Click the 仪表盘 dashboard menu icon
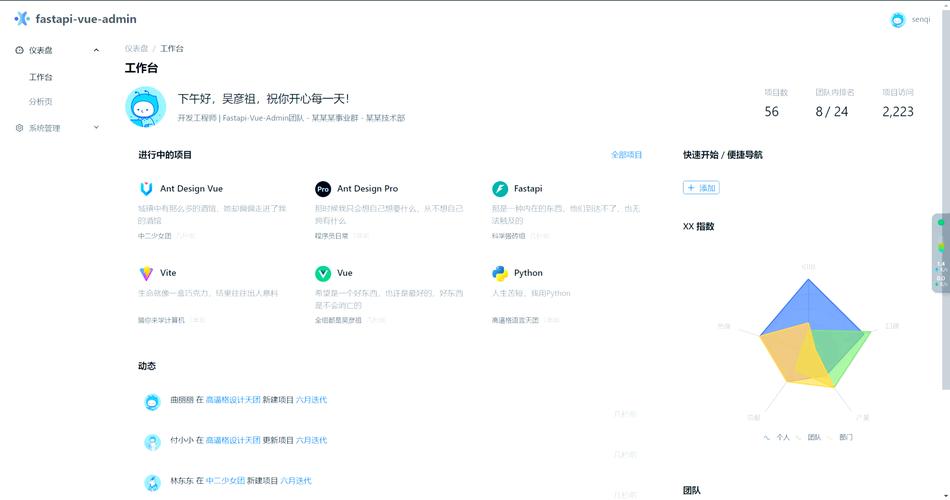 [x=19, y=50]
